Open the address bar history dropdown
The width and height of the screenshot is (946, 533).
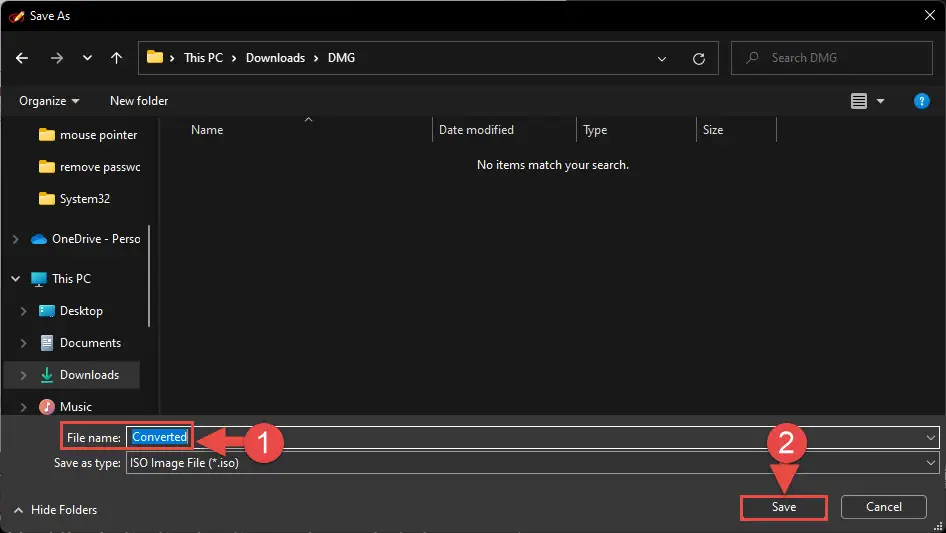(662, 59)
